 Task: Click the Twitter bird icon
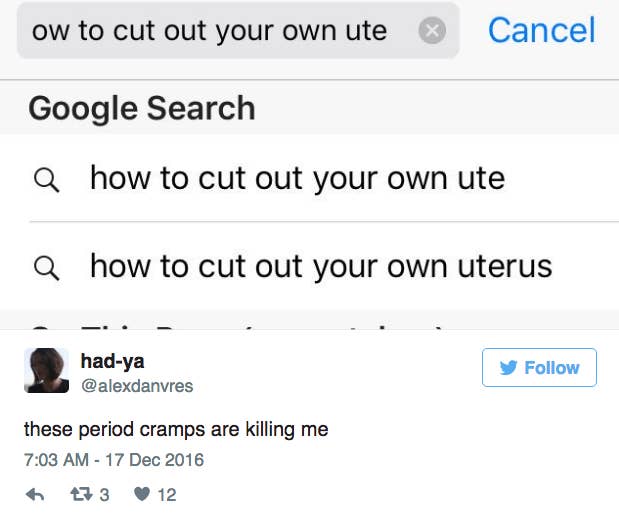(x=508, y=367)
